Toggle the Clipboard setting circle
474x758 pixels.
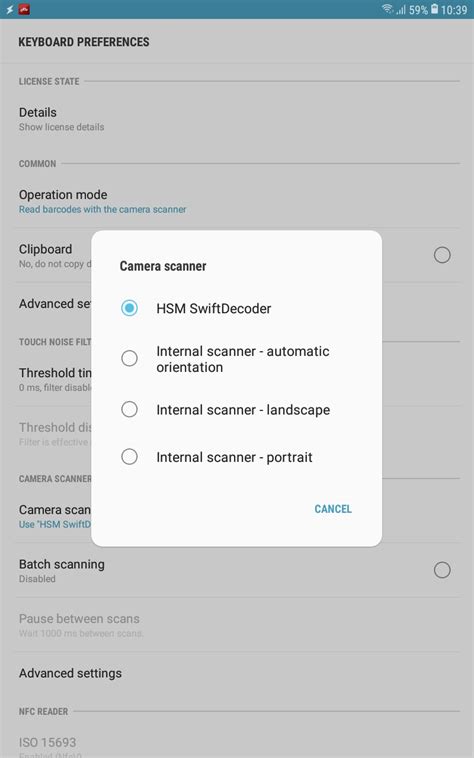[442, 255]
